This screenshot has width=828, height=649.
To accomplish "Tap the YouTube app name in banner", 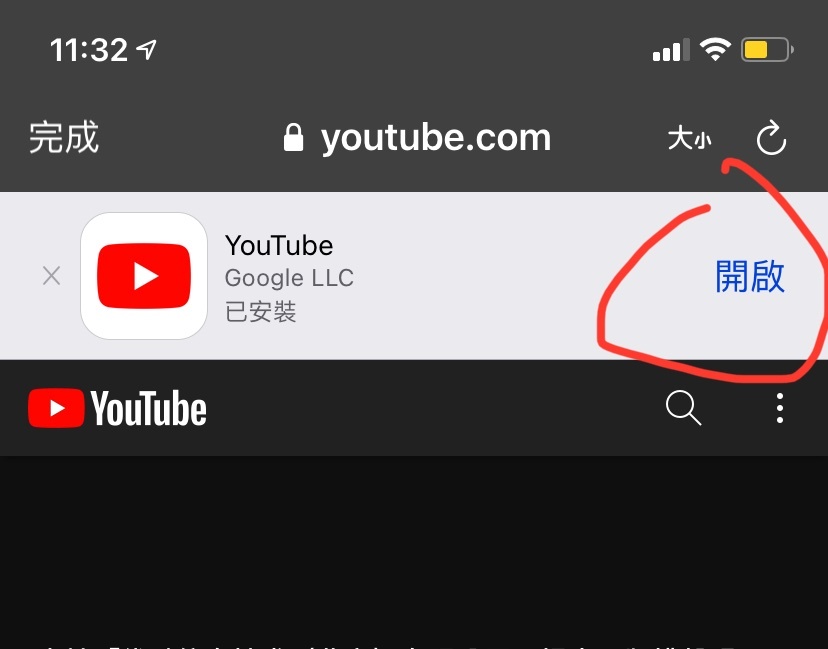I will pyautogui.click(x=279, y=246).
